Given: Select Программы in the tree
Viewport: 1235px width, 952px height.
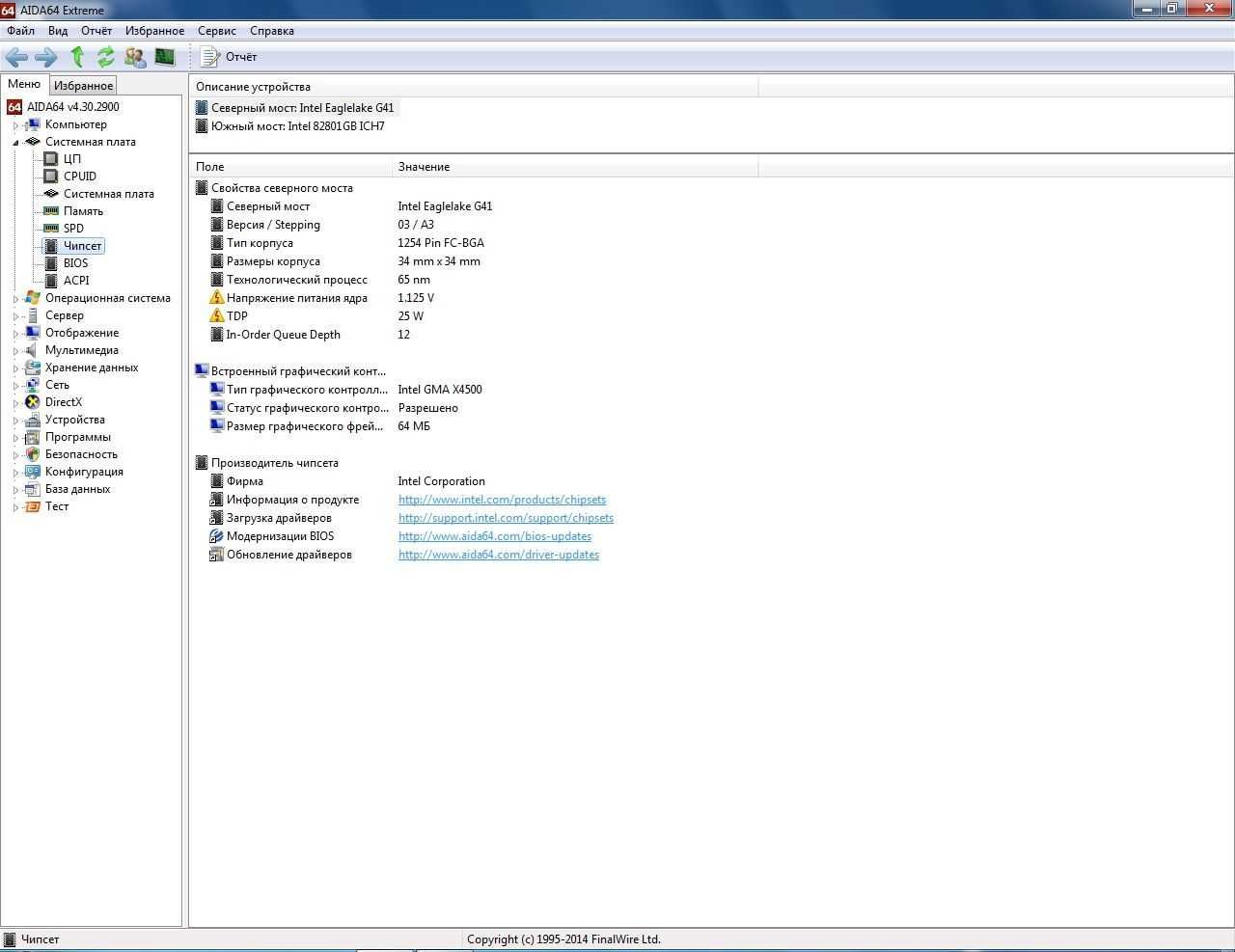Looking at the screenshot, I should coord(78,437).
